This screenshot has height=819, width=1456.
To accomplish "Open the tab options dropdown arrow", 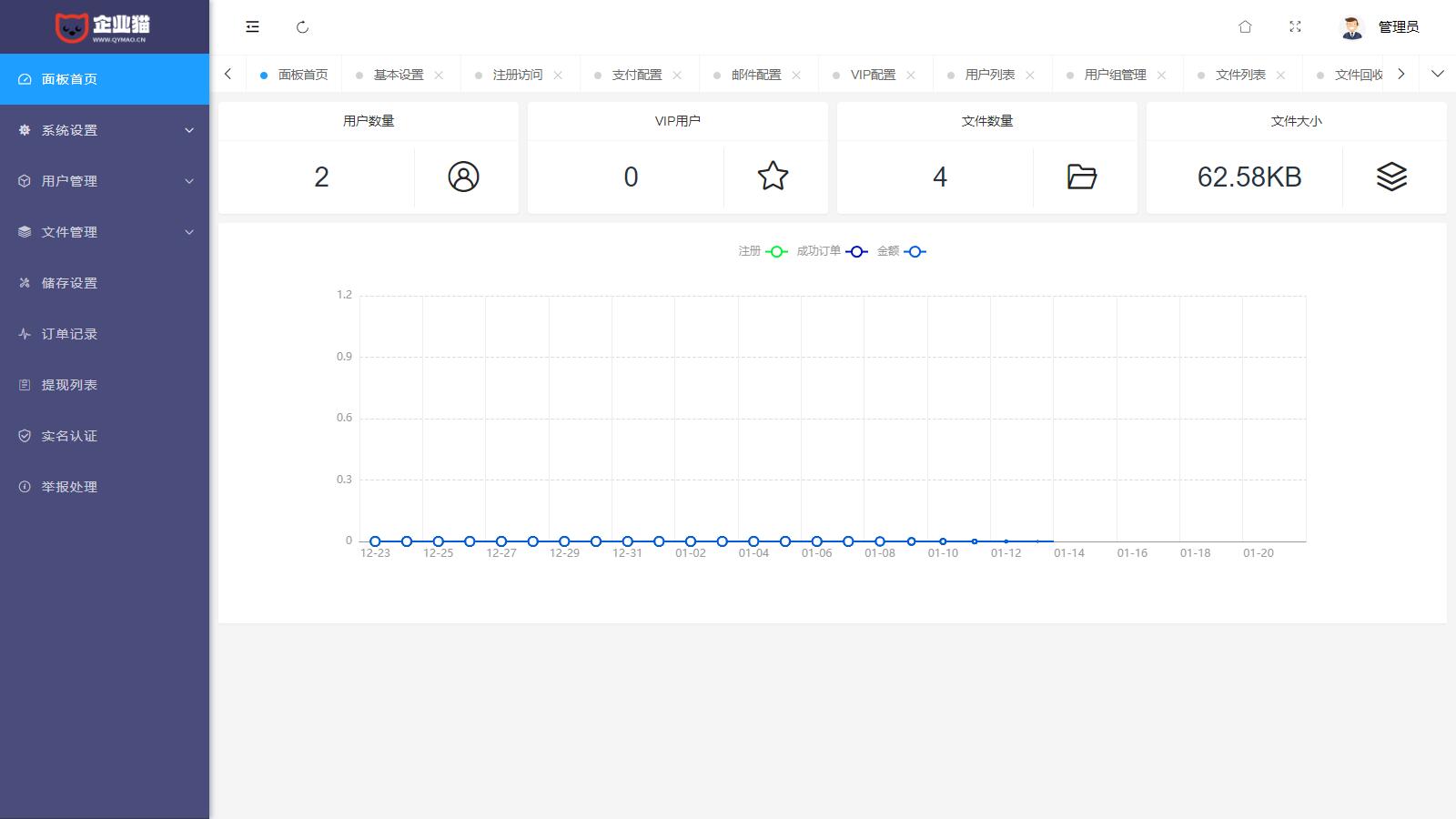I will pyautogui.click(x=1437, y=74).
